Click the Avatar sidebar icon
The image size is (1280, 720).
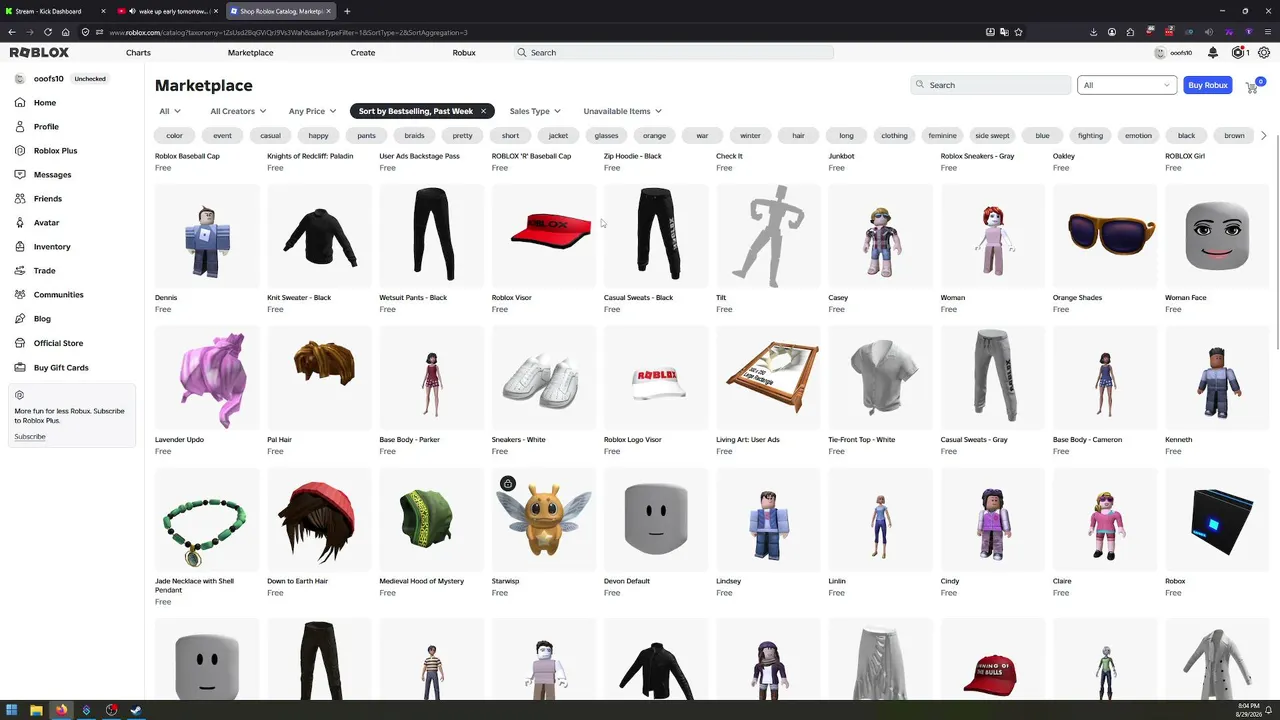(19, 222)
